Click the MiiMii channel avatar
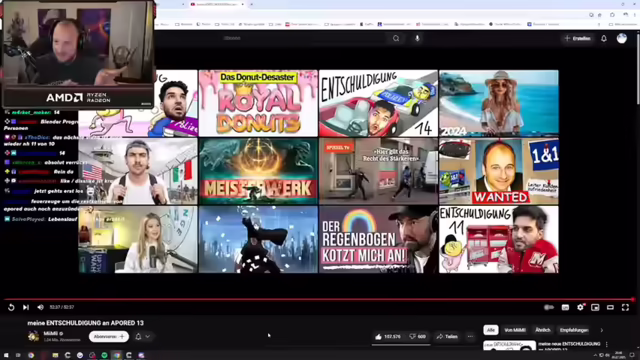Image resolution: width=640 pixels, height=360 pixels. coord(33,336)
